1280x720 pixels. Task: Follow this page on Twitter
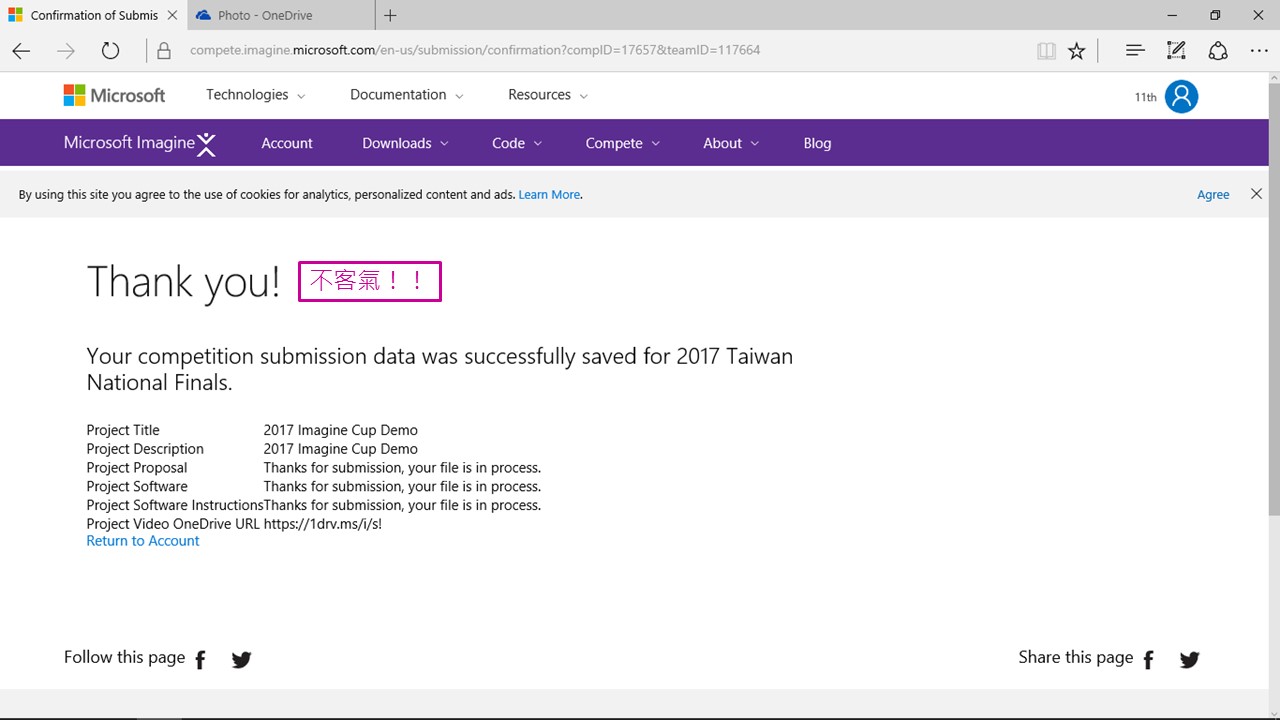click(241, 659)
